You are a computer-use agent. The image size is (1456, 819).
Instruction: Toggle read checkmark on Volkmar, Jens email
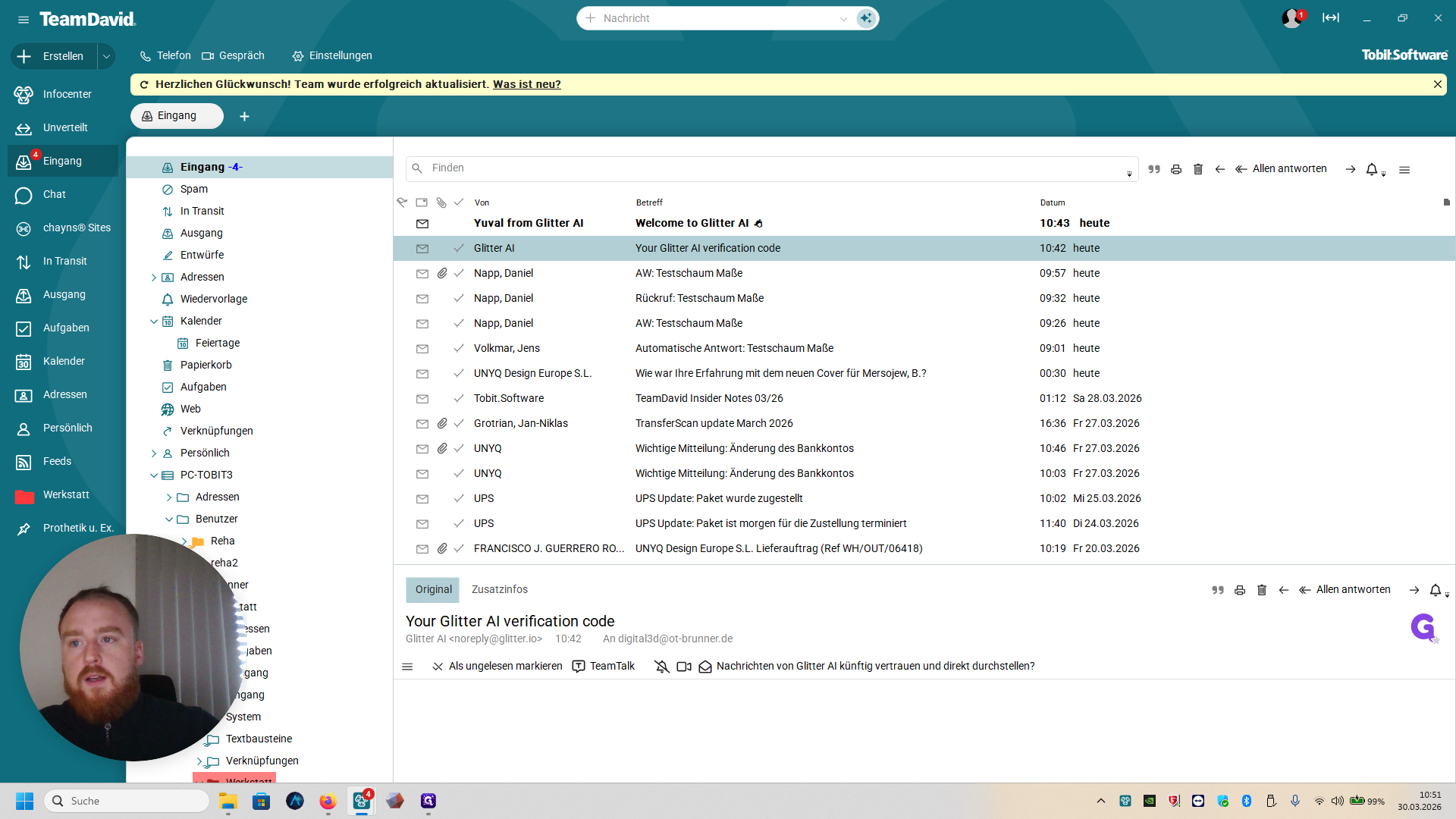click(459, 348)
